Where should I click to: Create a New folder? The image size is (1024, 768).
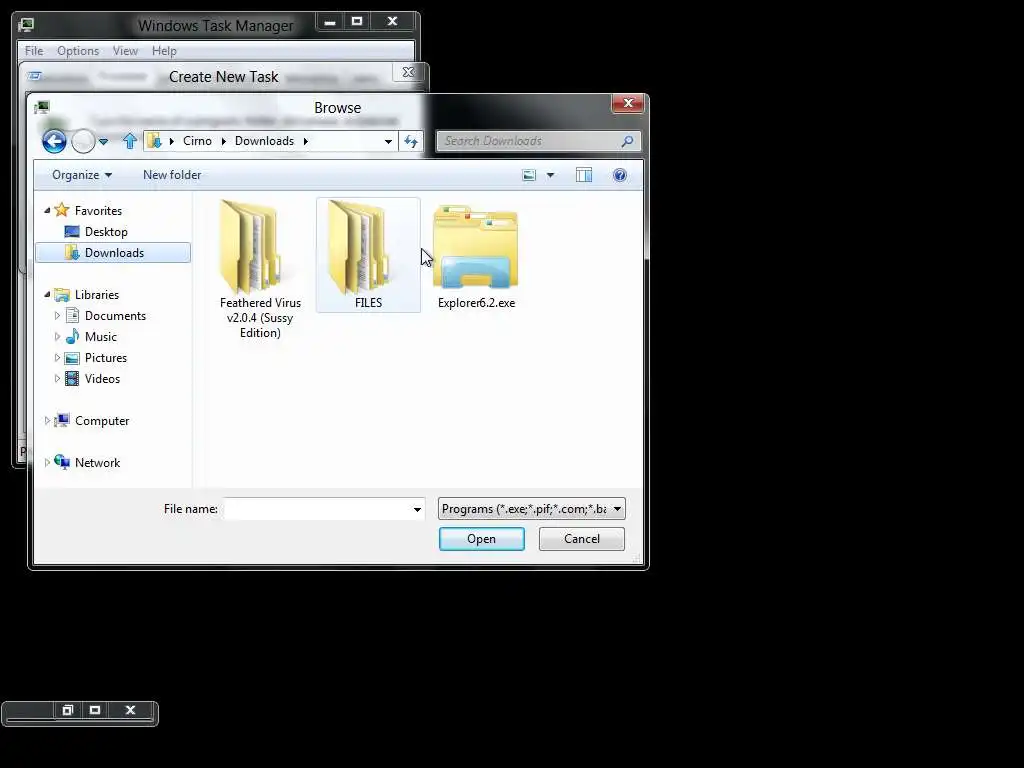[172, 175]
